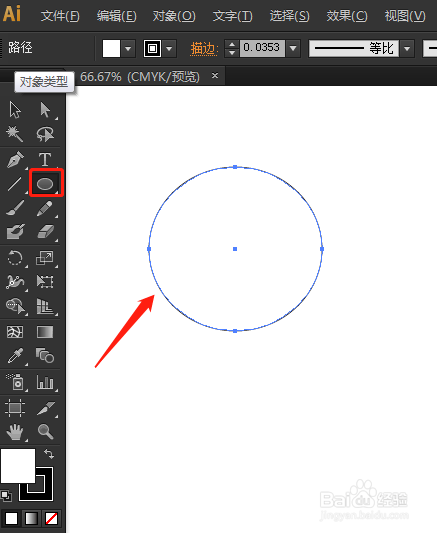The height and width of the screenshot is (533, 437).
Task: Click the circle's top anchor point
Action: pyautogui.click(x=235, y=167)
